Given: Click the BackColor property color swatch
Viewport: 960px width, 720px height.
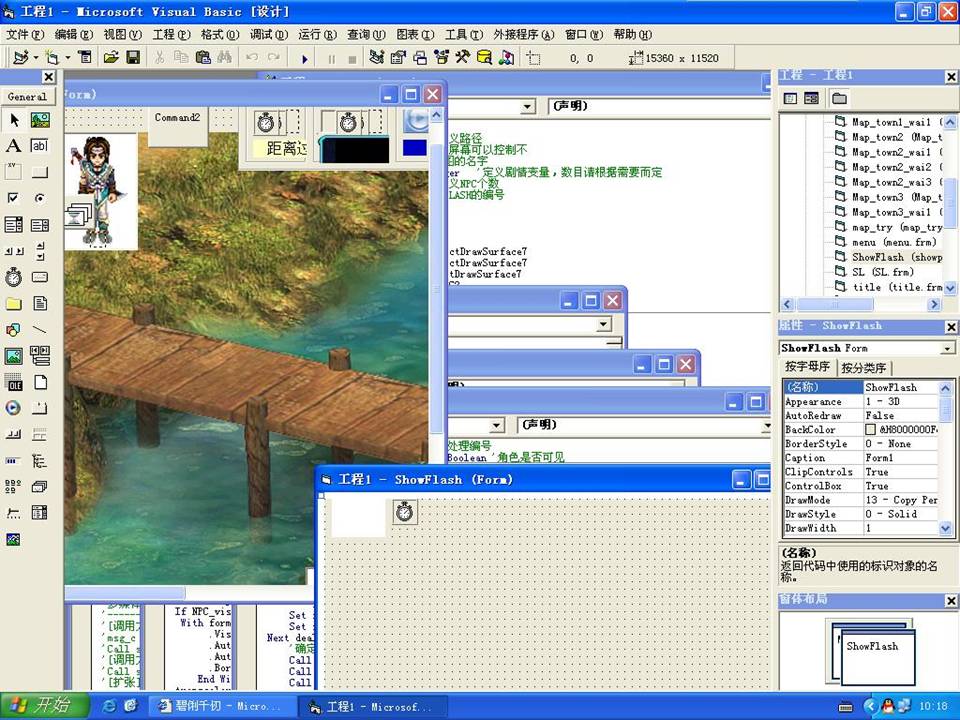Looking at the screenshot, I should click(871, 430).
